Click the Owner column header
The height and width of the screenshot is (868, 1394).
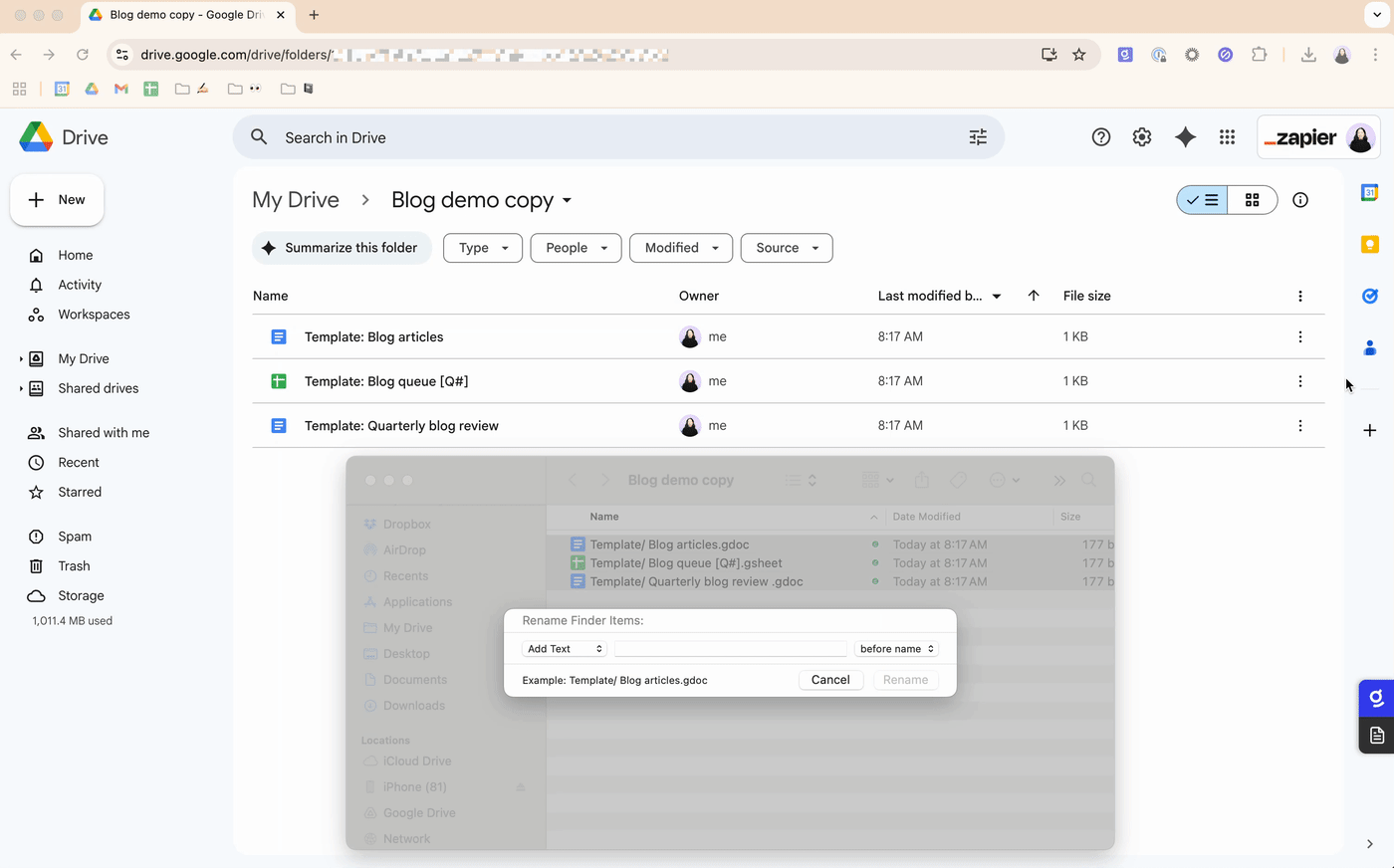coord(699,296)
